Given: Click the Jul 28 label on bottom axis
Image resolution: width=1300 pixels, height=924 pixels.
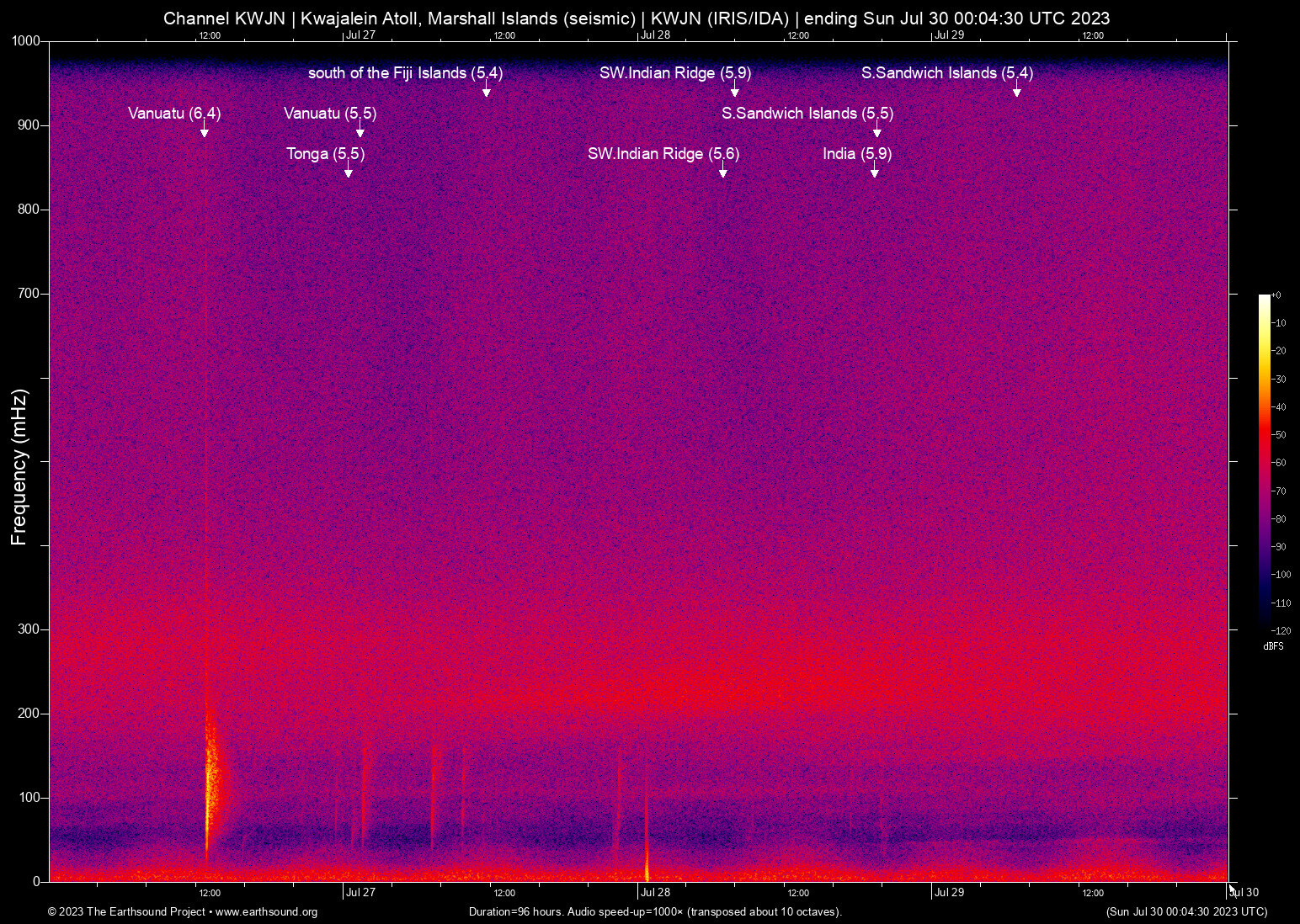Looking at the screenshot, I should [x=655, y=892].
